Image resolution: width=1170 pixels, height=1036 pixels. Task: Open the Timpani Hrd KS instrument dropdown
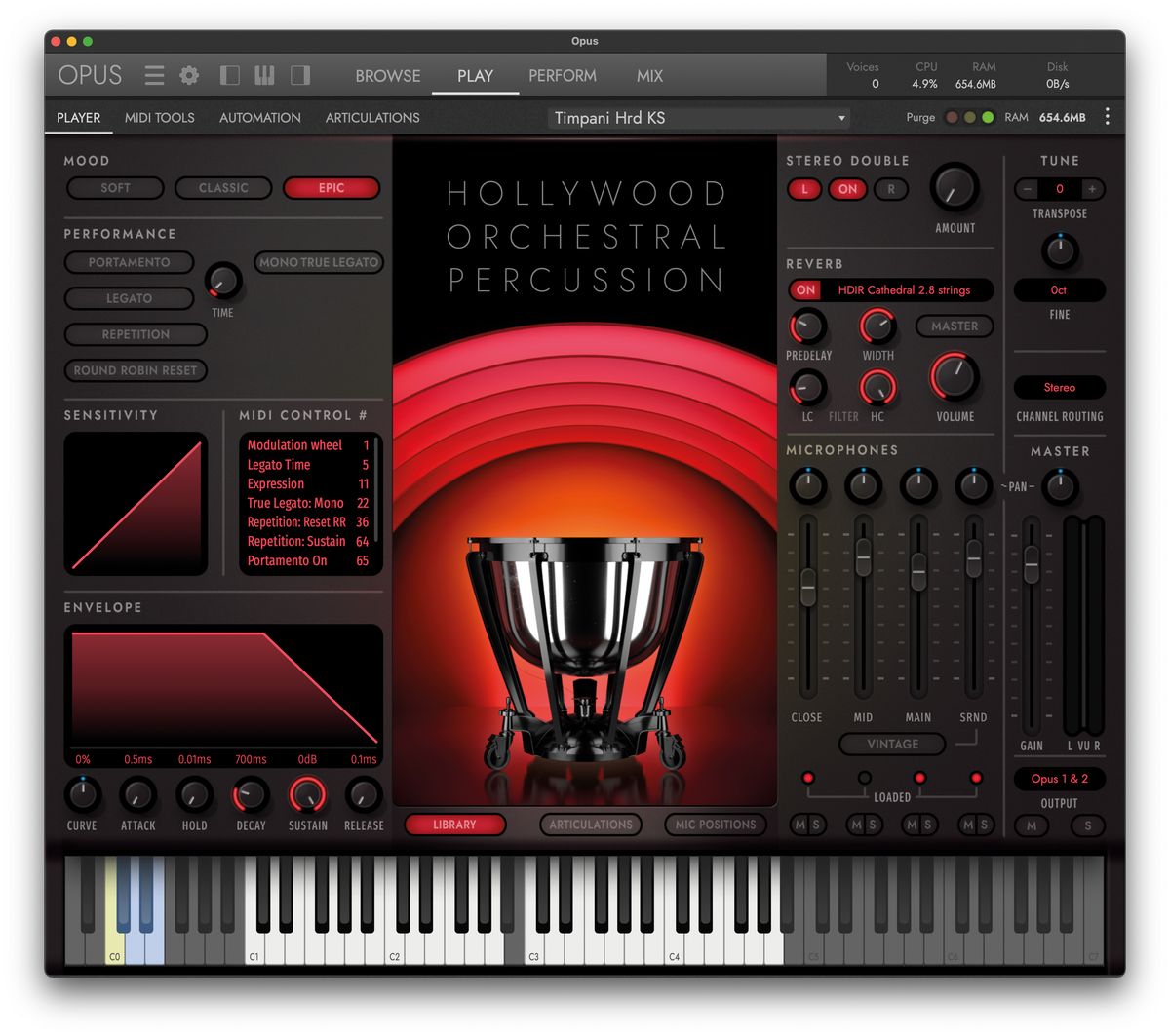click(x=697, y=117)
